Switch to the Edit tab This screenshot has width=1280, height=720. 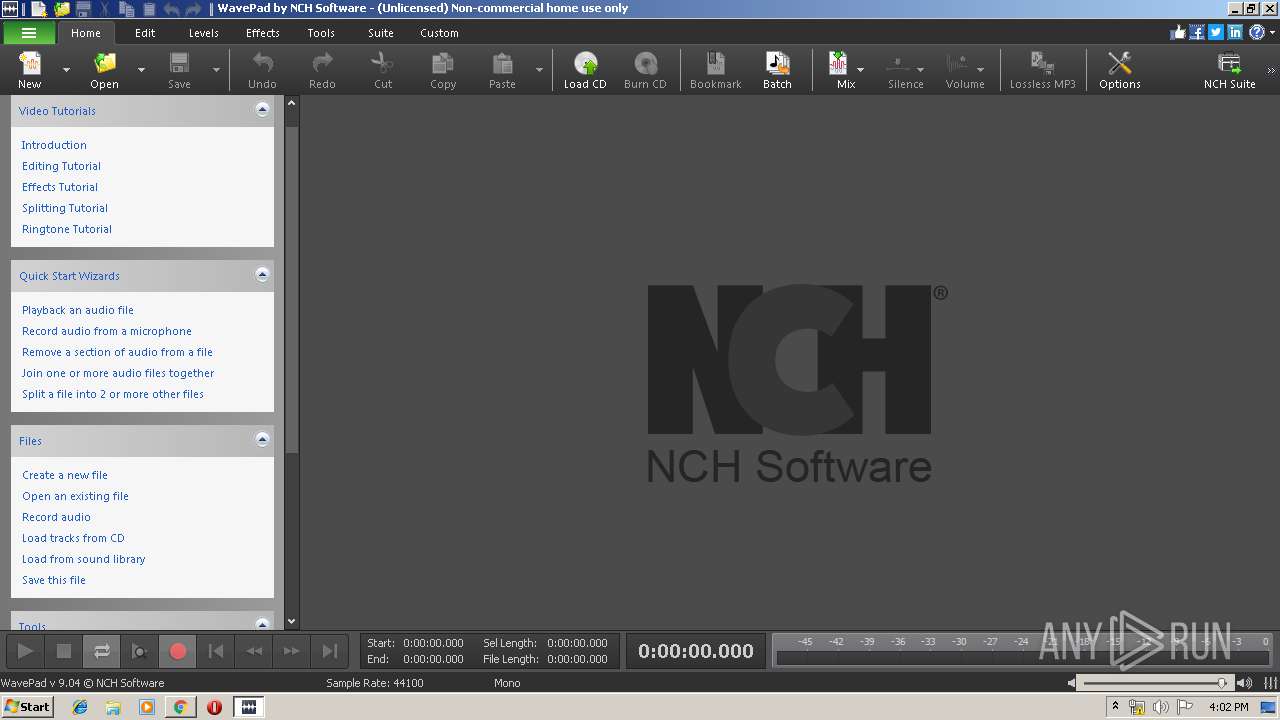(145, 33)
